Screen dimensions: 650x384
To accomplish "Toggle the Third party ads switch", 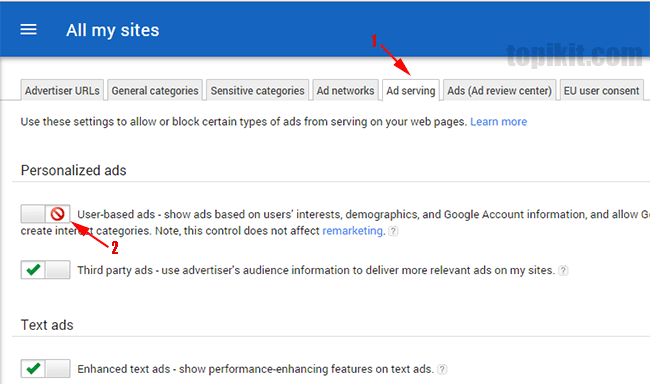I will pos(46,270).
